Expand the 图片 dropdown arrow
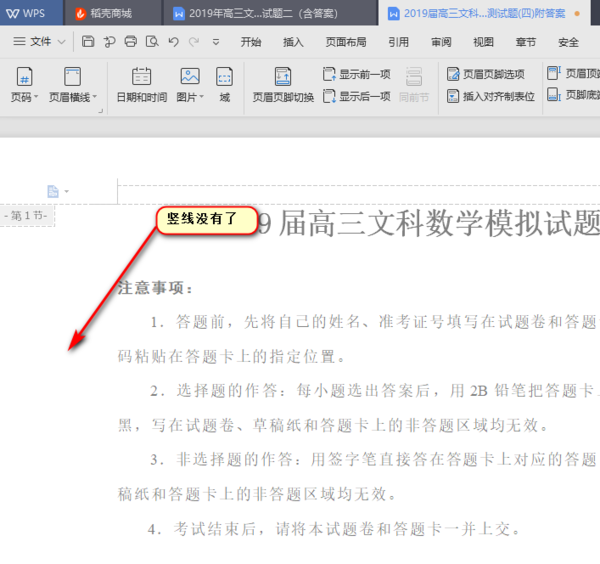This screenshot has width=600, height=564. tap(201, 97)
